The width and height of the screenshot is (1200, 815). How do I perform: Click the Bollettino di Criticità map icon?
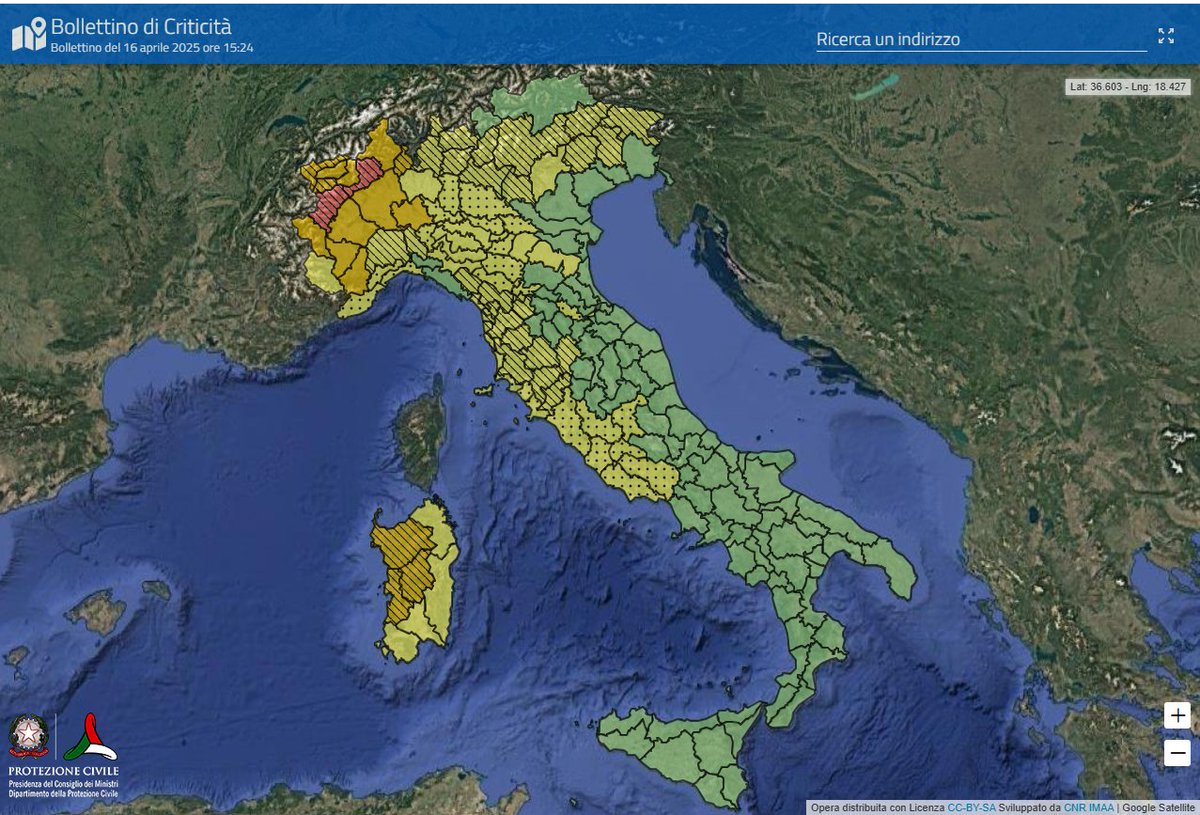tap(29, 34)
